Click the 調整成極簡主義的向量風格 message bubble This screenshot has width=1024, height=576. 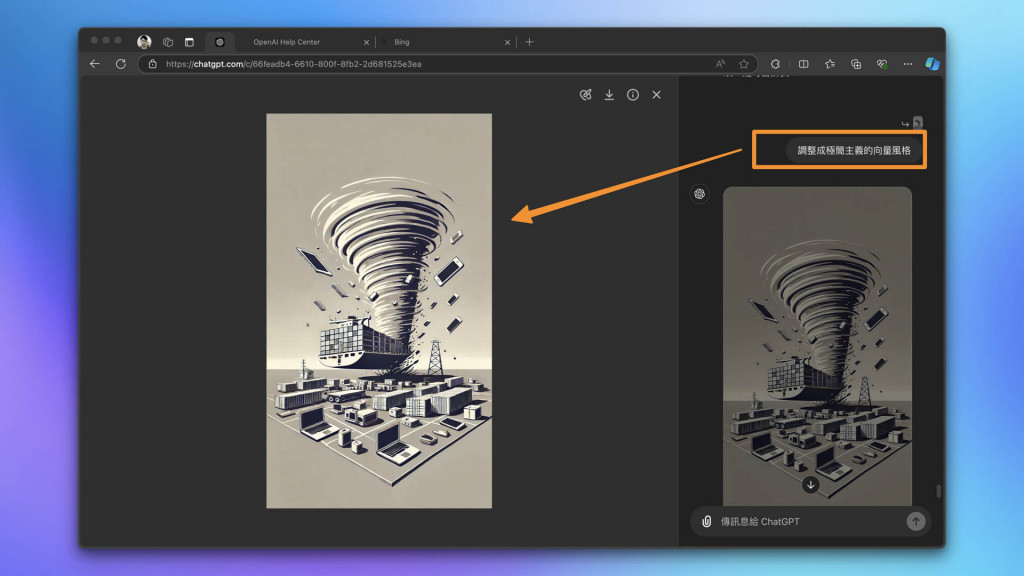point(854,150)
